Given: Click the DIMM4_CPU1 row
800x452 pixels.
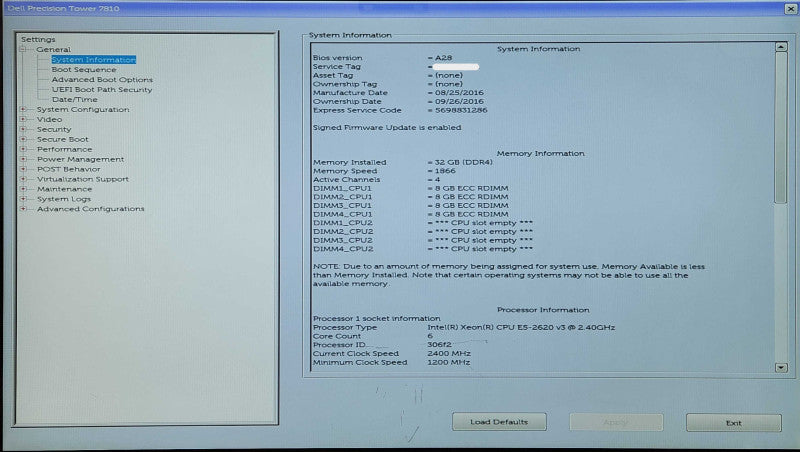Looking at the screenshot, I should [x=411, y=214].
